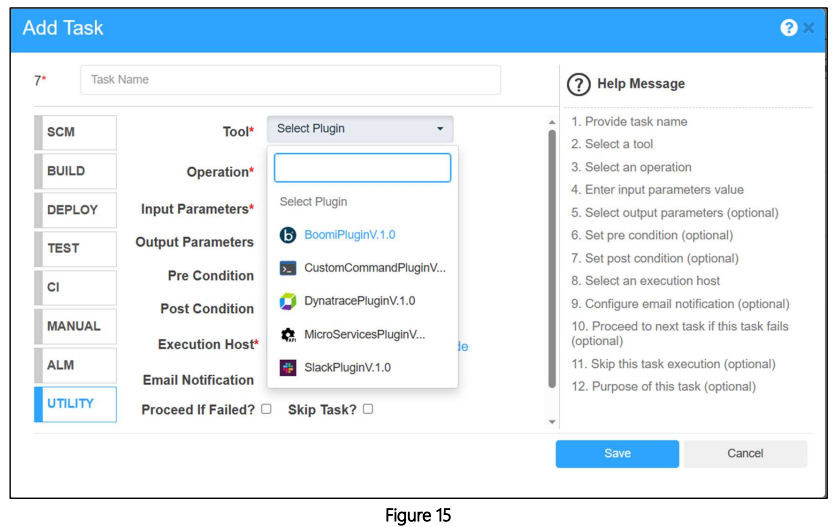Save the new task
The width and height of the screenshot is (833, 527).
pos(617,454)
